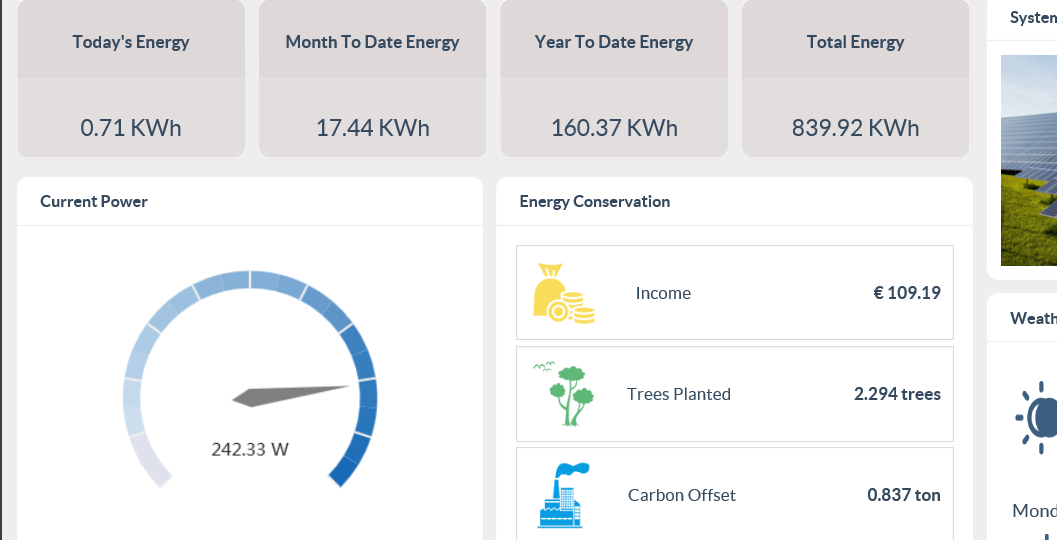This screenshot has height=540, width=1057.
Task: Click the 2.294 trees value
Action: point(897,394)
